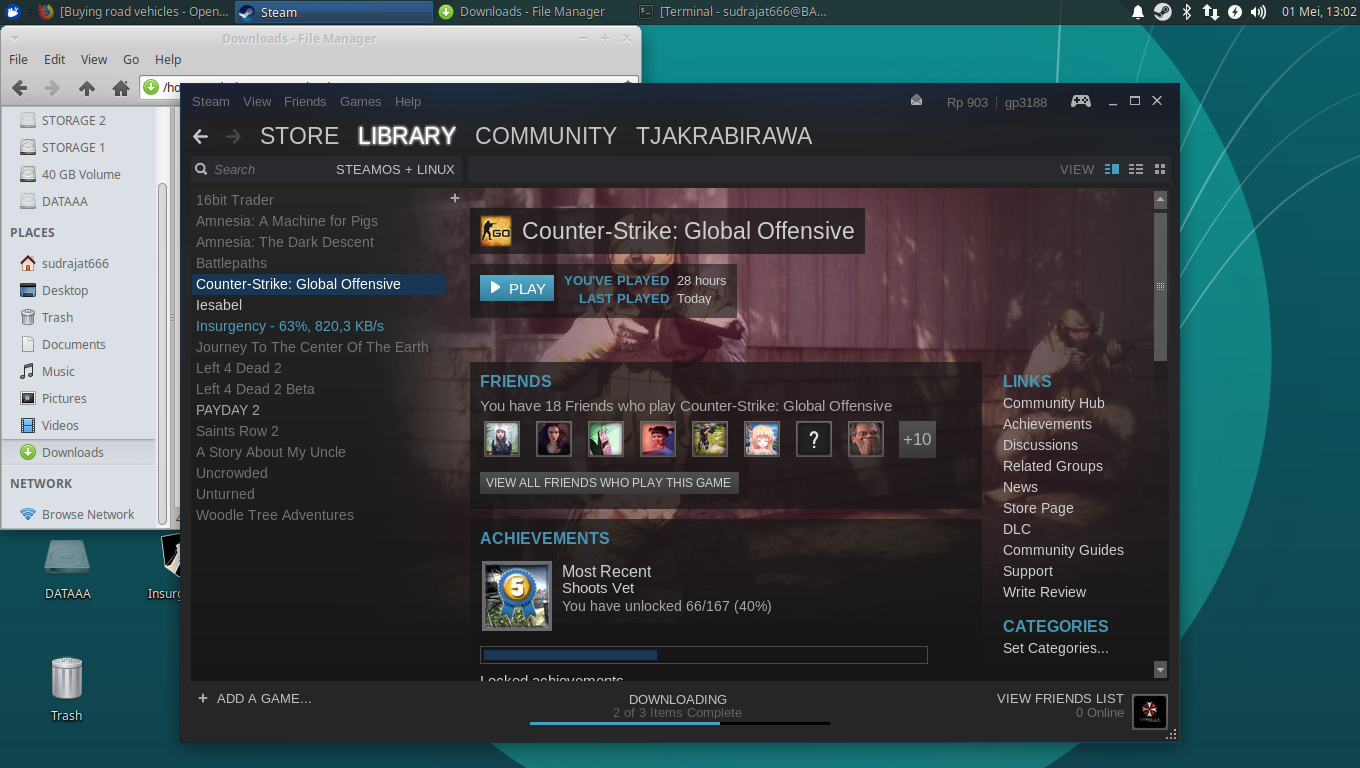Open the Steam menu
The image size is (1360, 768).
point(211,101)
